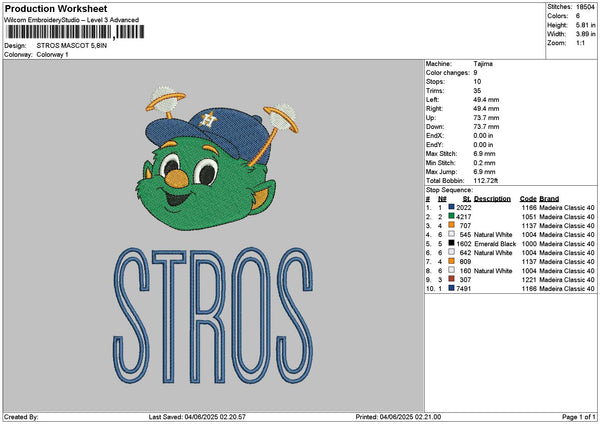Select the design name STROS MASCOT 5,8IN
Image resolution: width=600 pixels, height=424 pixels.
point(74,46)
